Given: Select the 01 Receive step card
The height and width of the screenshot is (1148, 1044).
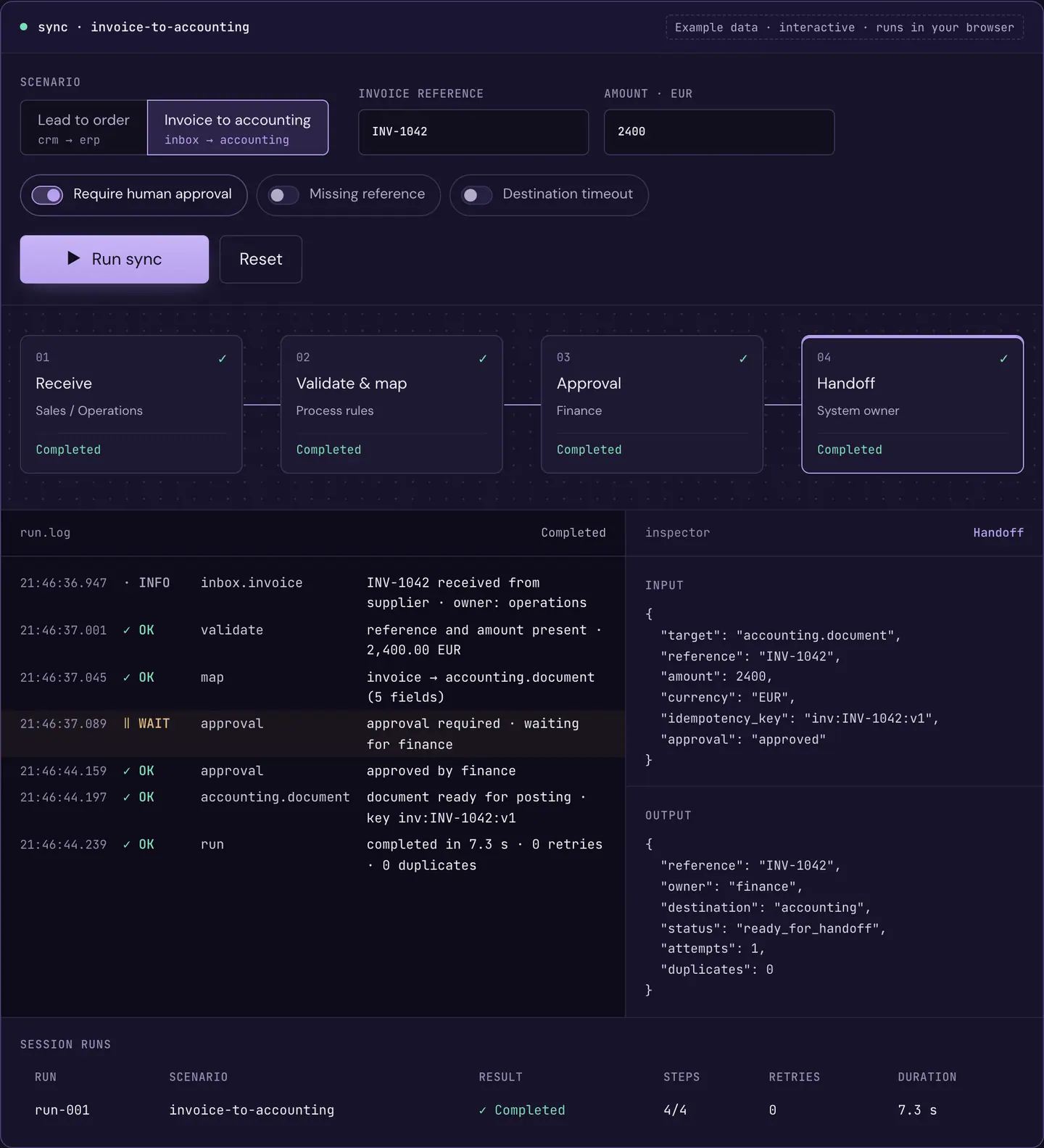Looking at the screenshot, I should (x=131, y=404).
